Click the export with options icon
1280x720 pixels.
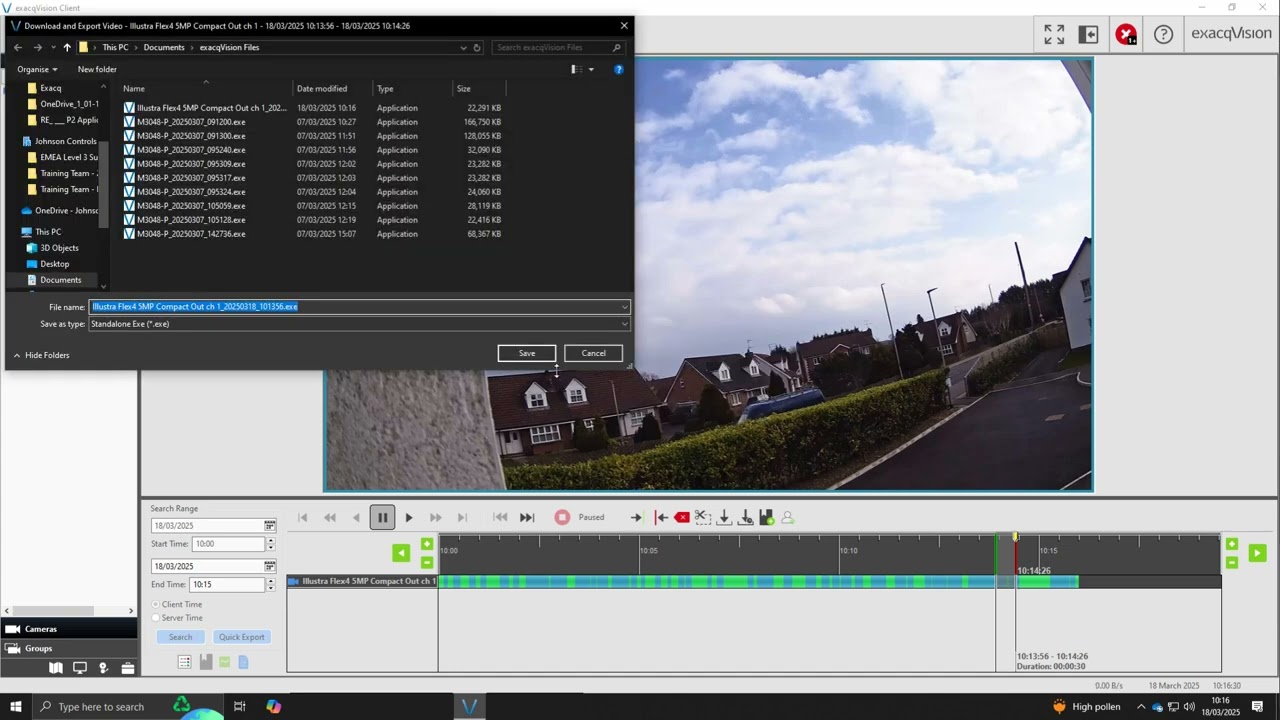pyautogui.click(x=745, y=517)
